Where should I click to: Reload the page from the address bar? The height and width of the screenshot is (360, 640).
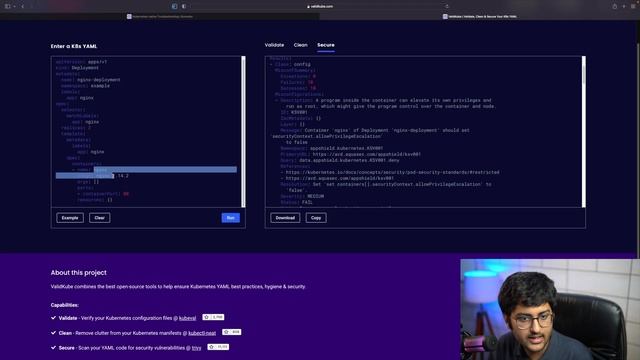(x=447, y=7)
